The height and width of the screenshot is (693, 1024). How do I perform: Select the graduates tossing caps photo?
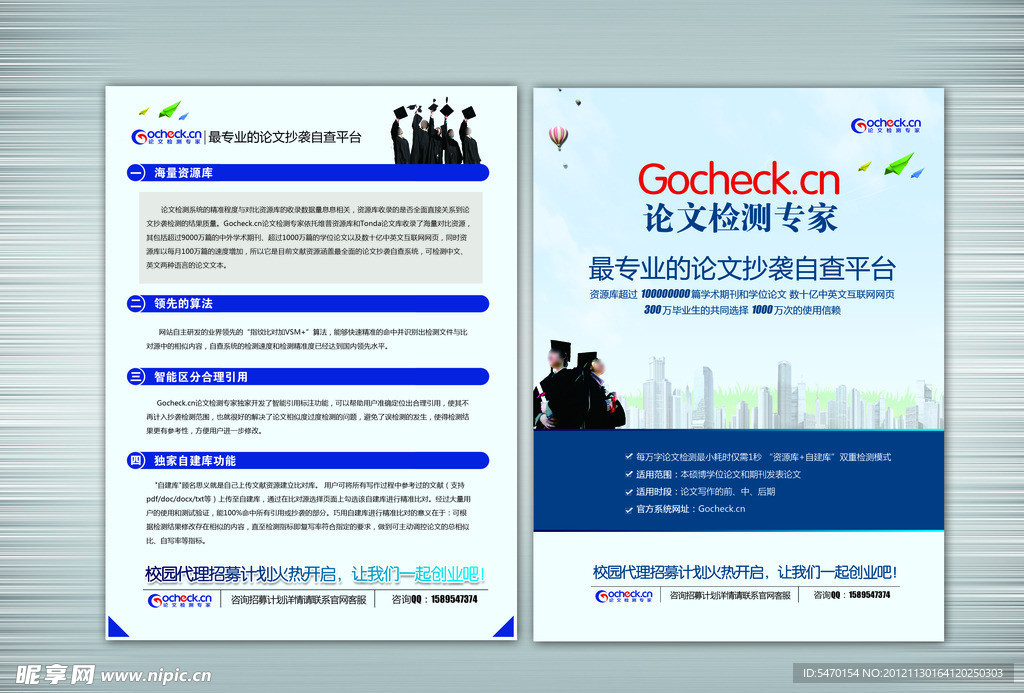pyautogui.click(x=436, y=131)
